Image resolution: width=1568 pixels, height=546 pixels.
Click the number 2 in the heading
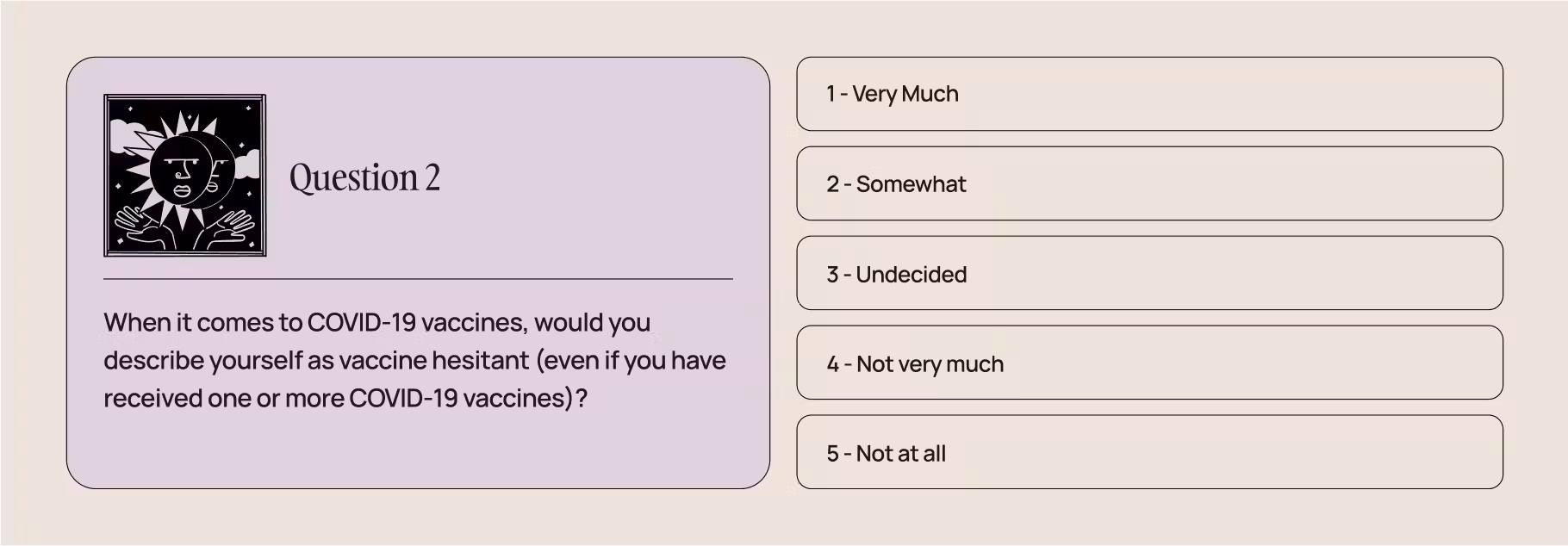coord(432,177)
